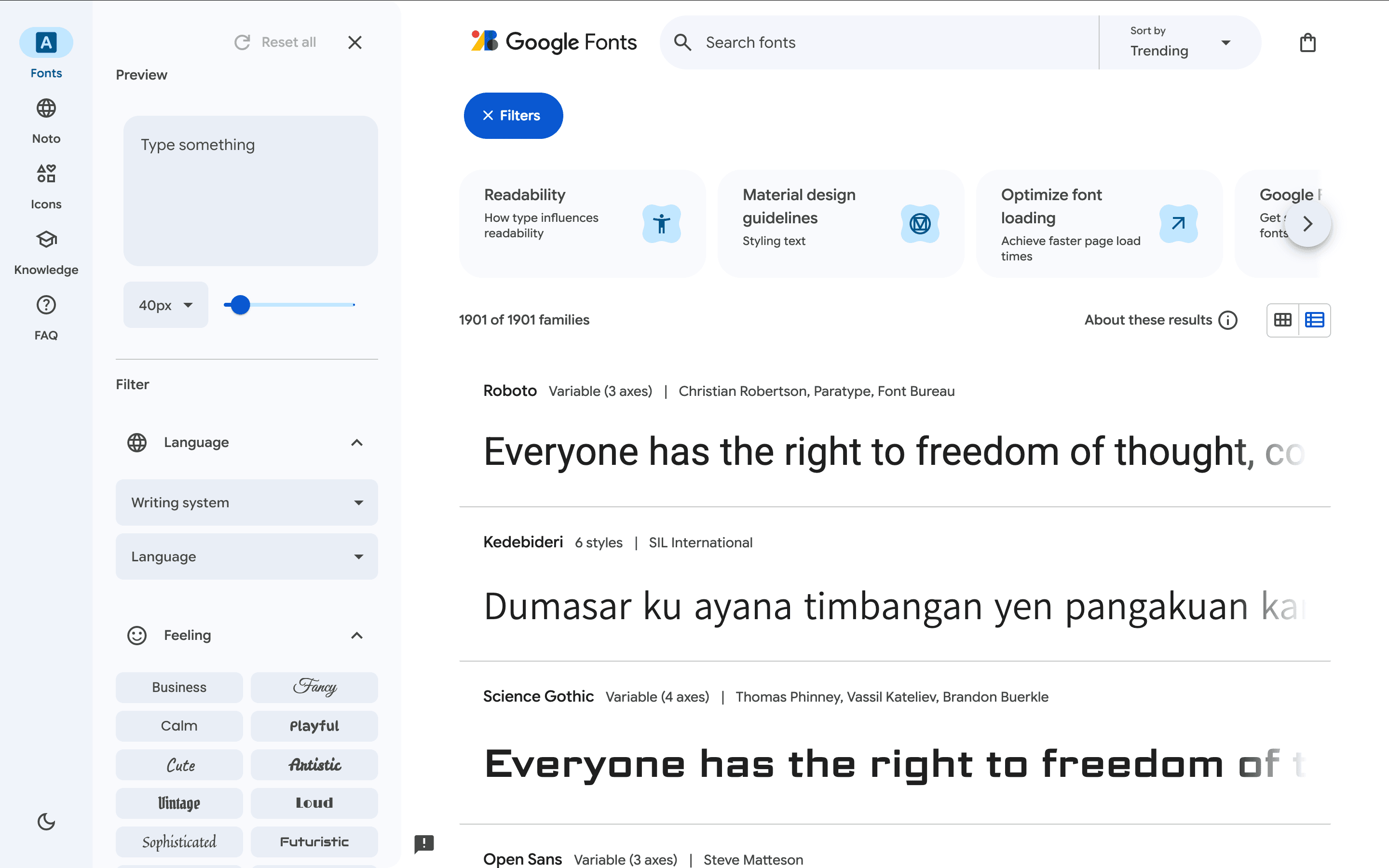Toggle the Loud feeling chip
The image size is (1389, 868).
click(314, 802)
